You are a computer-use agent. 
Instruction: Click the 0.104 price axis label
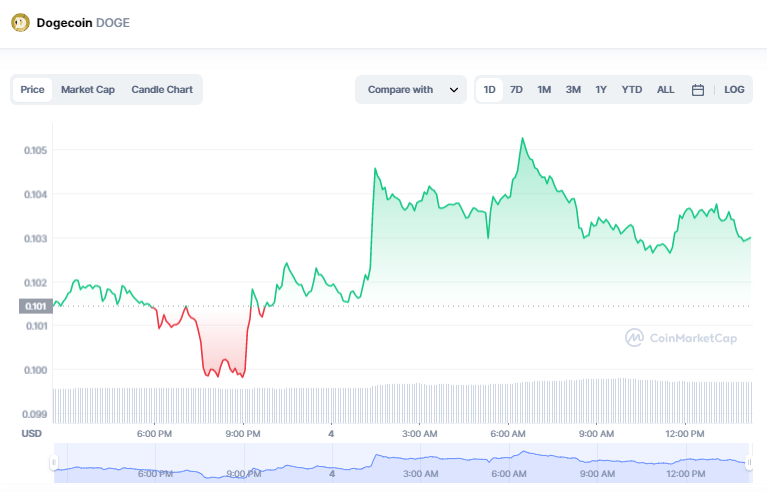coord(36,195)
